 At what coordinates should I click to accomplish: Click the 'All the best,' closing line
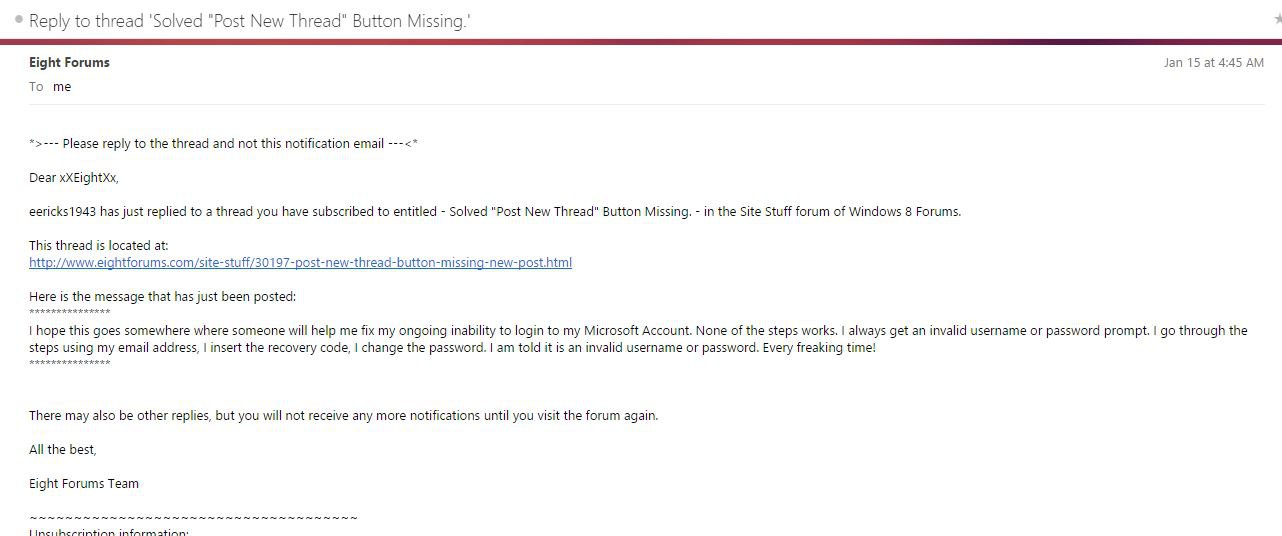tap(63, 450)
